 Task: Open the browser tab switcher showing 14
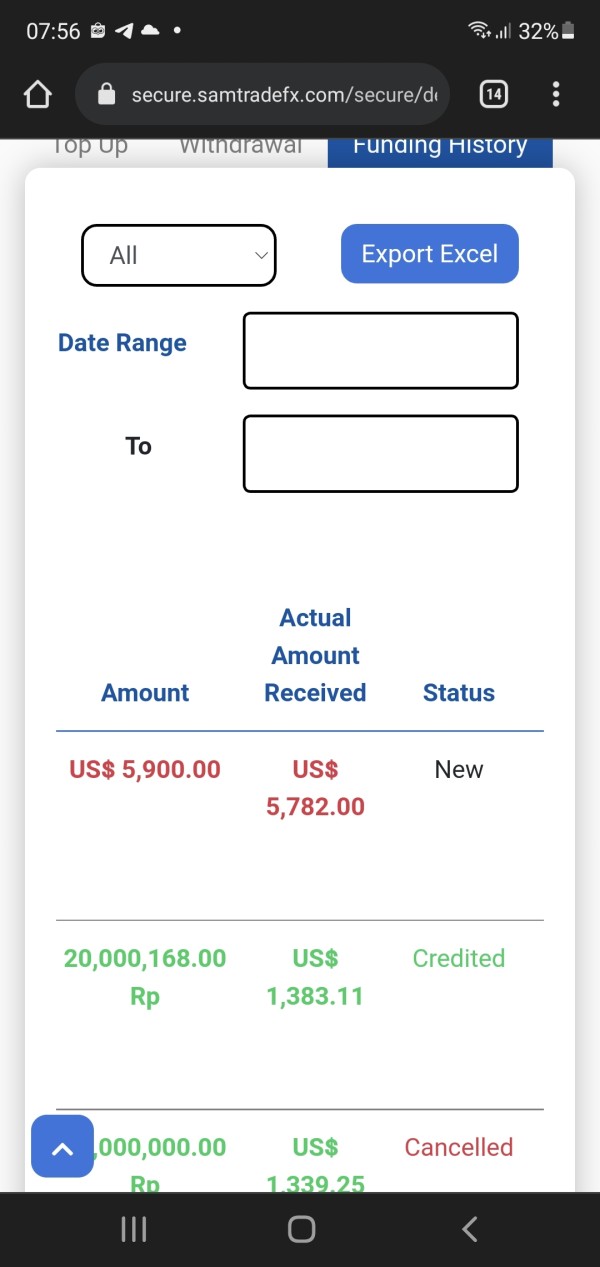tap(493, 95)
